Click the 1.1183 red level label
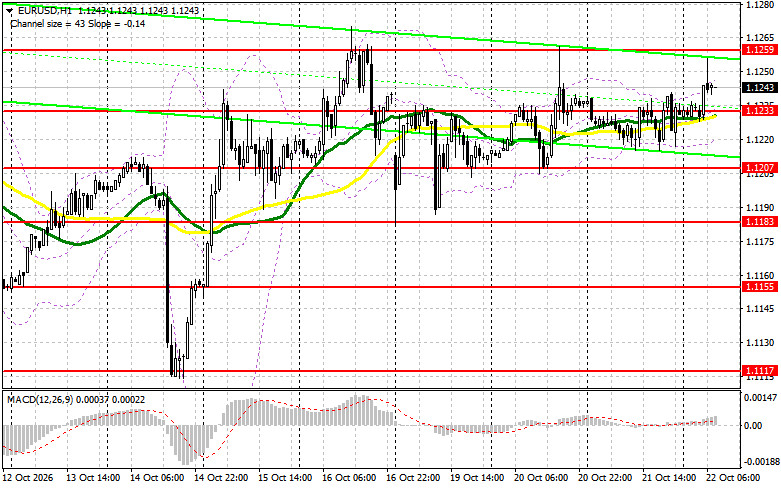This screenshot has height=489, width=781. coord(760,222)
